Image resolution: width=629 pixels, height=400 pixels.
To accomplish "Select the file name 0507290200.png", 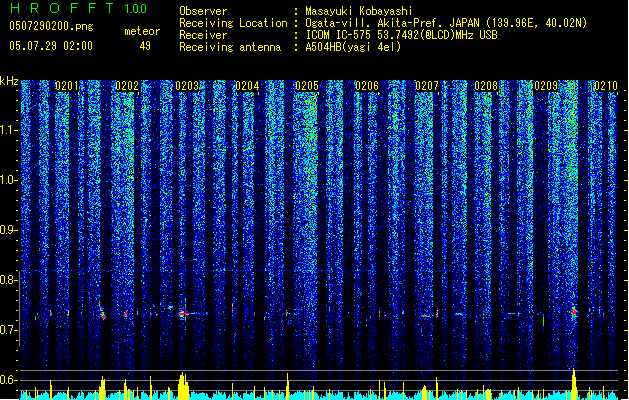I will pos(51,26).
